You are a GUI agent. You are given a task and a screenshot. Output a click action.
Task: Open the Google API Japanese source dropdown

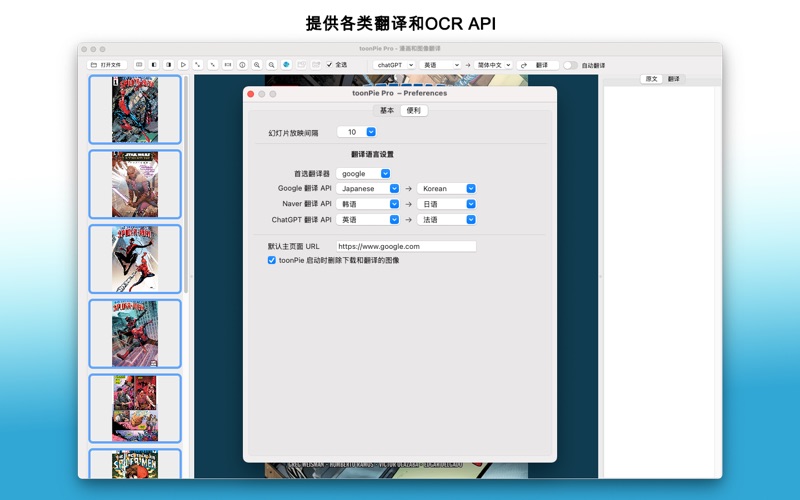click(x=367, y=188)
